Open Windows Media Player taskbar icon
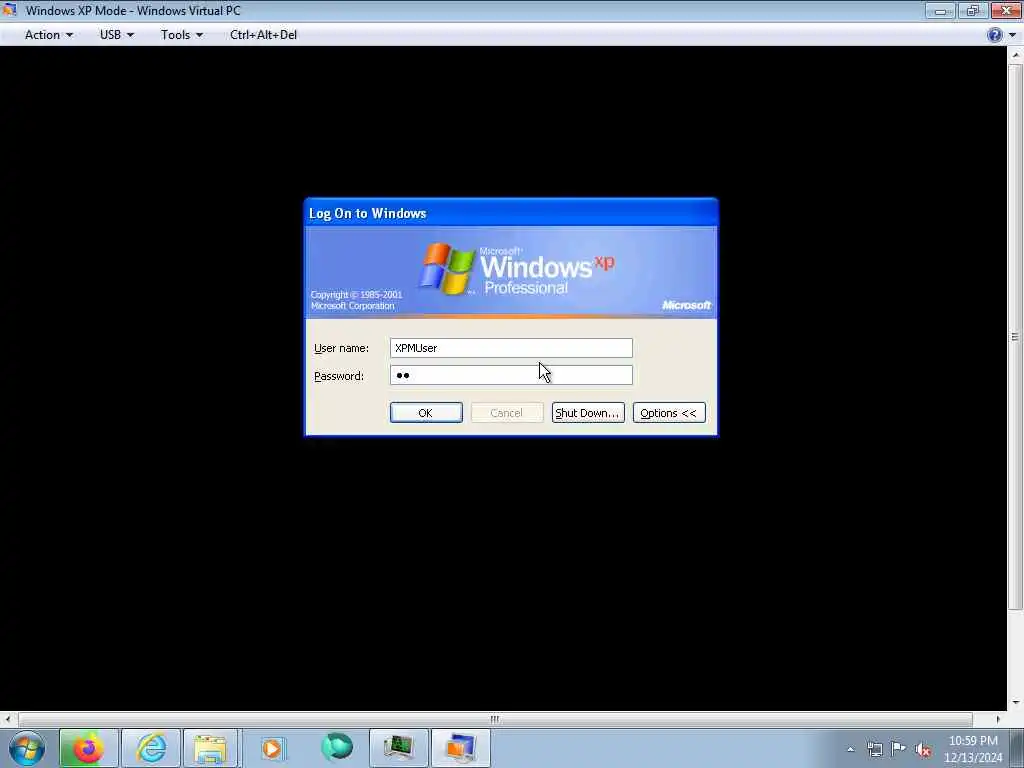This screenshot has width=1024, height=768. click(x=273, y=748)
